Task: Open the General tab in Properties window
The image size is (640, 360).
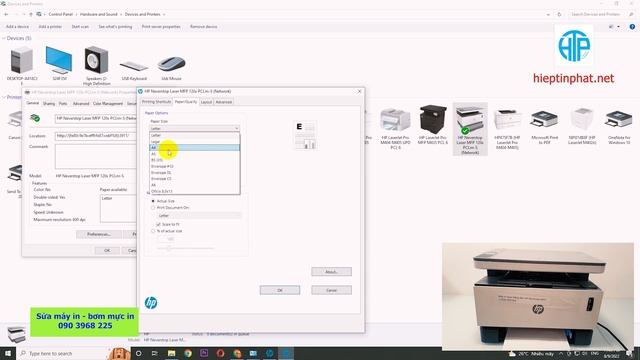Action: point(33,103)
